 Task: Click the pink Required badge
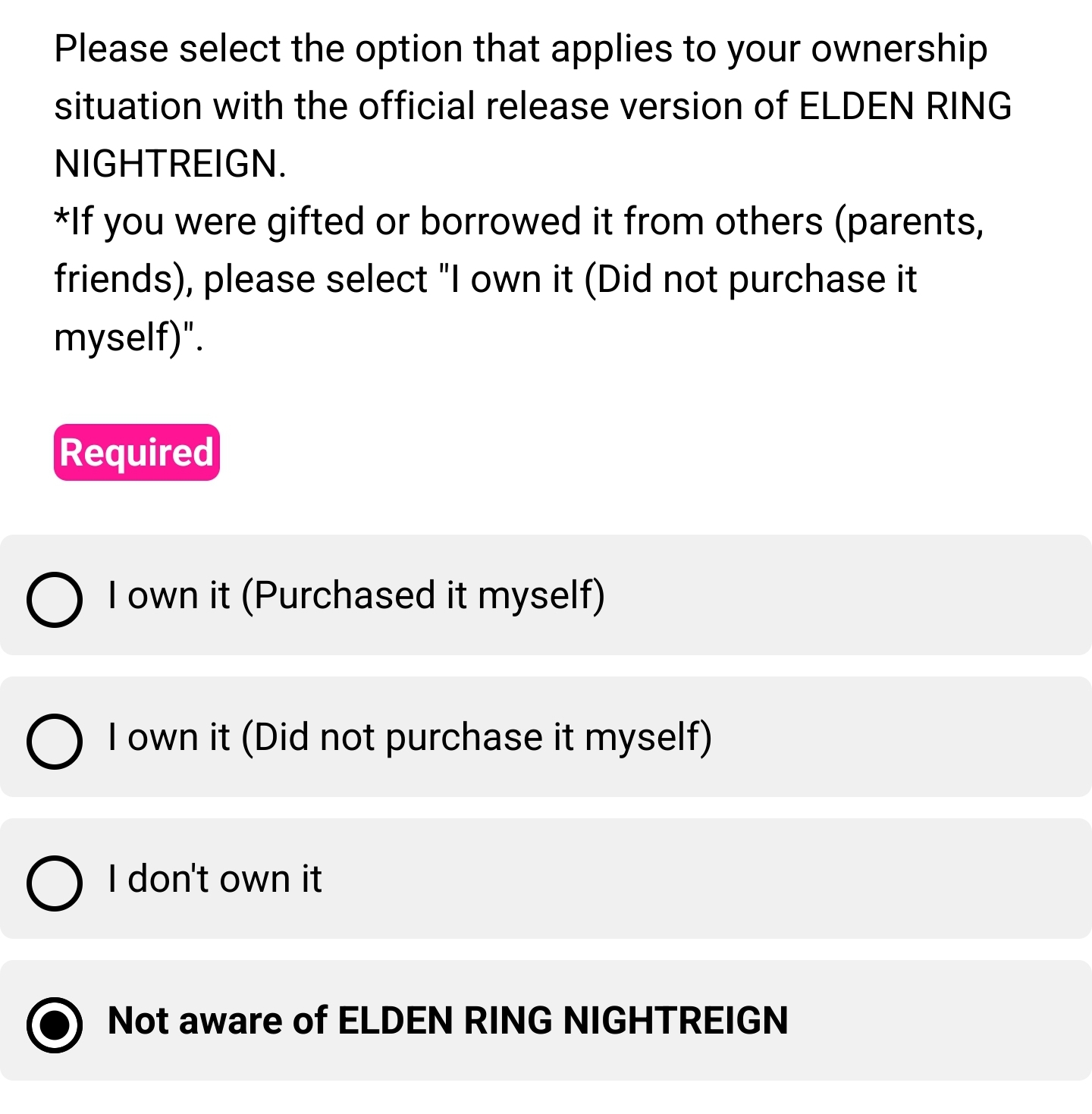(136, 452)
